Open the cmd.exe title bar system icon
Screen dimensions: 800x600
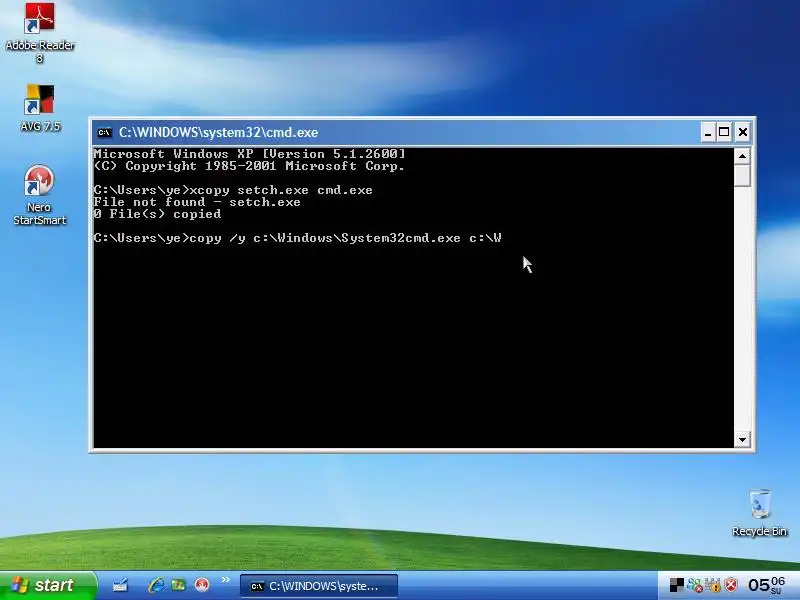coord(105,133)
